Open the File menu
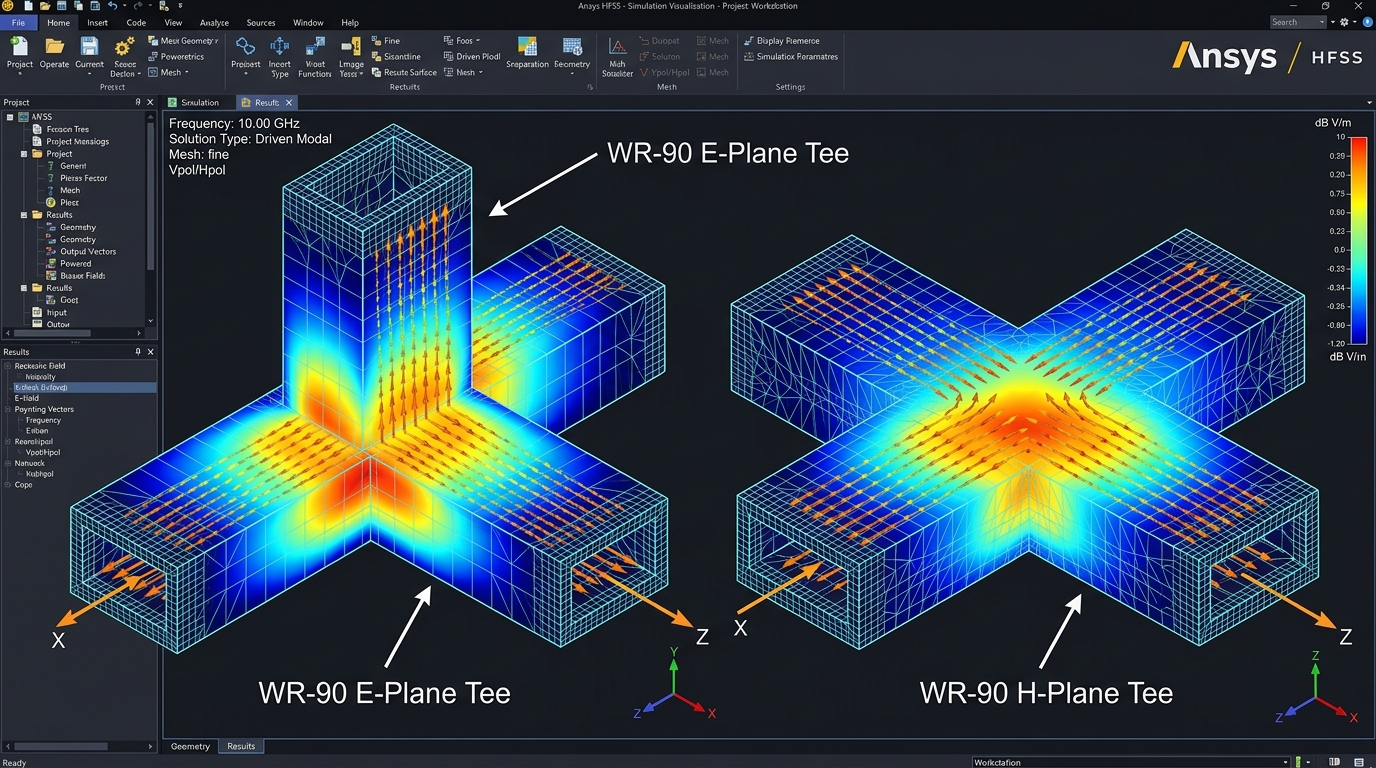 (18, 22)
